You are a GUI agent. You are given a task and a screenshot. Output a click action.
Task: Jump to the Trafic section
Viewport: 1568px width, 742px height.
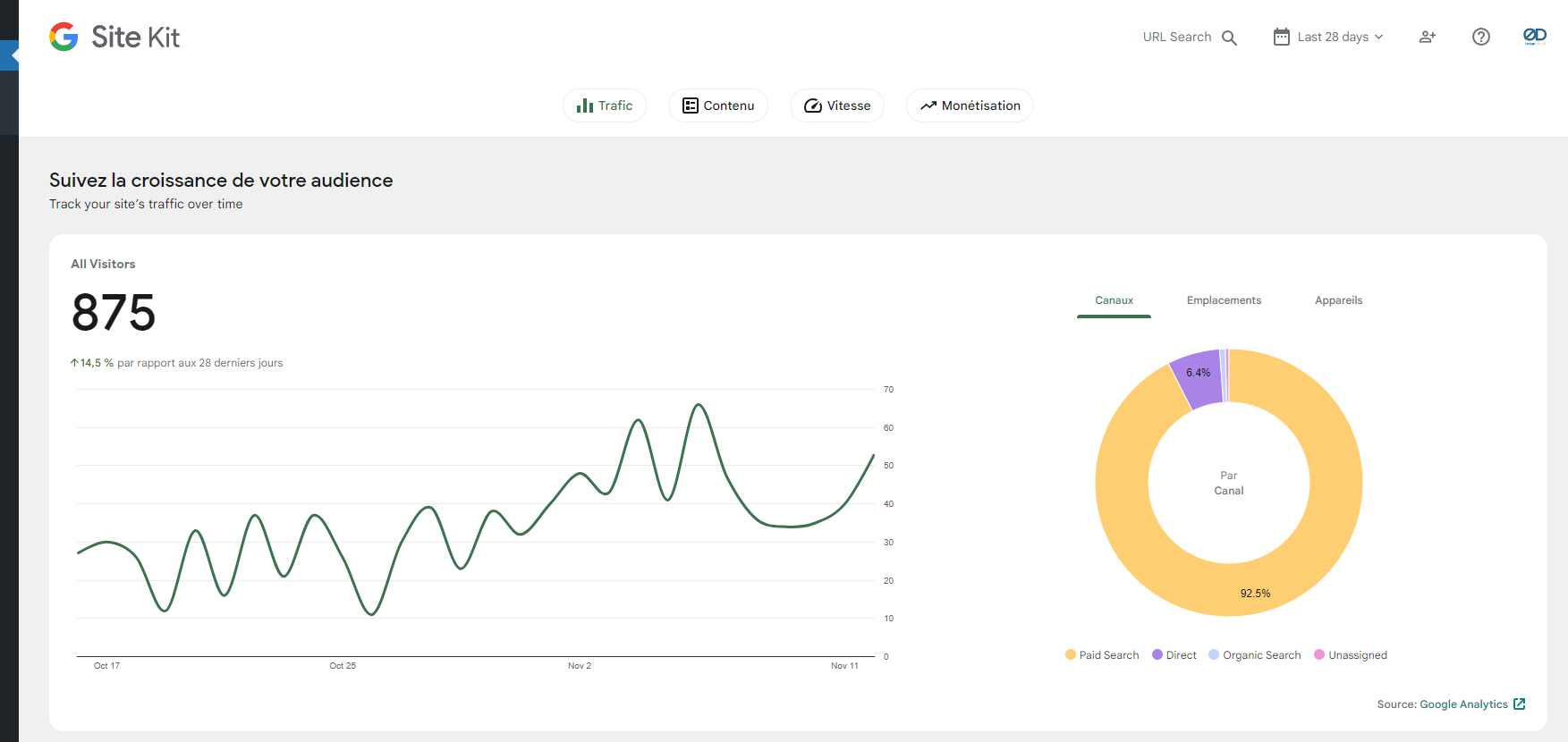[x=605, y=105]
